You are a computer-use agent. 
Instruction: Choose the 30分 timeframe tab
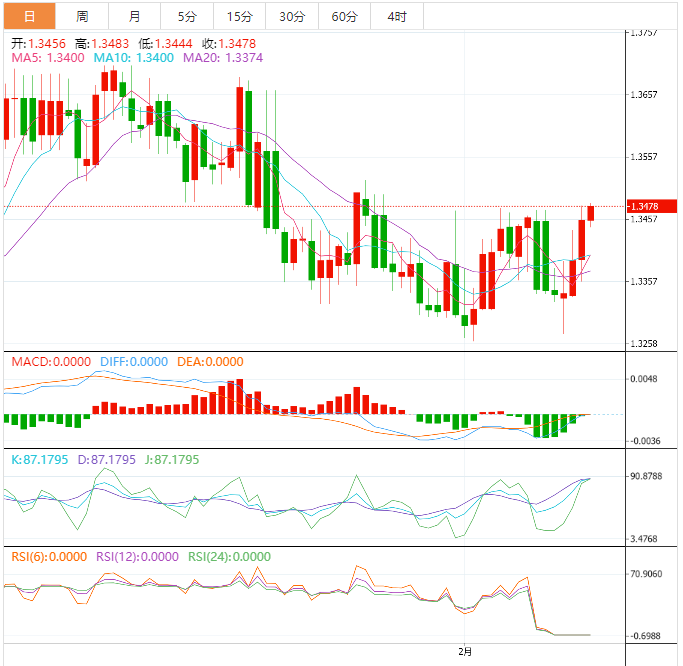292,16
